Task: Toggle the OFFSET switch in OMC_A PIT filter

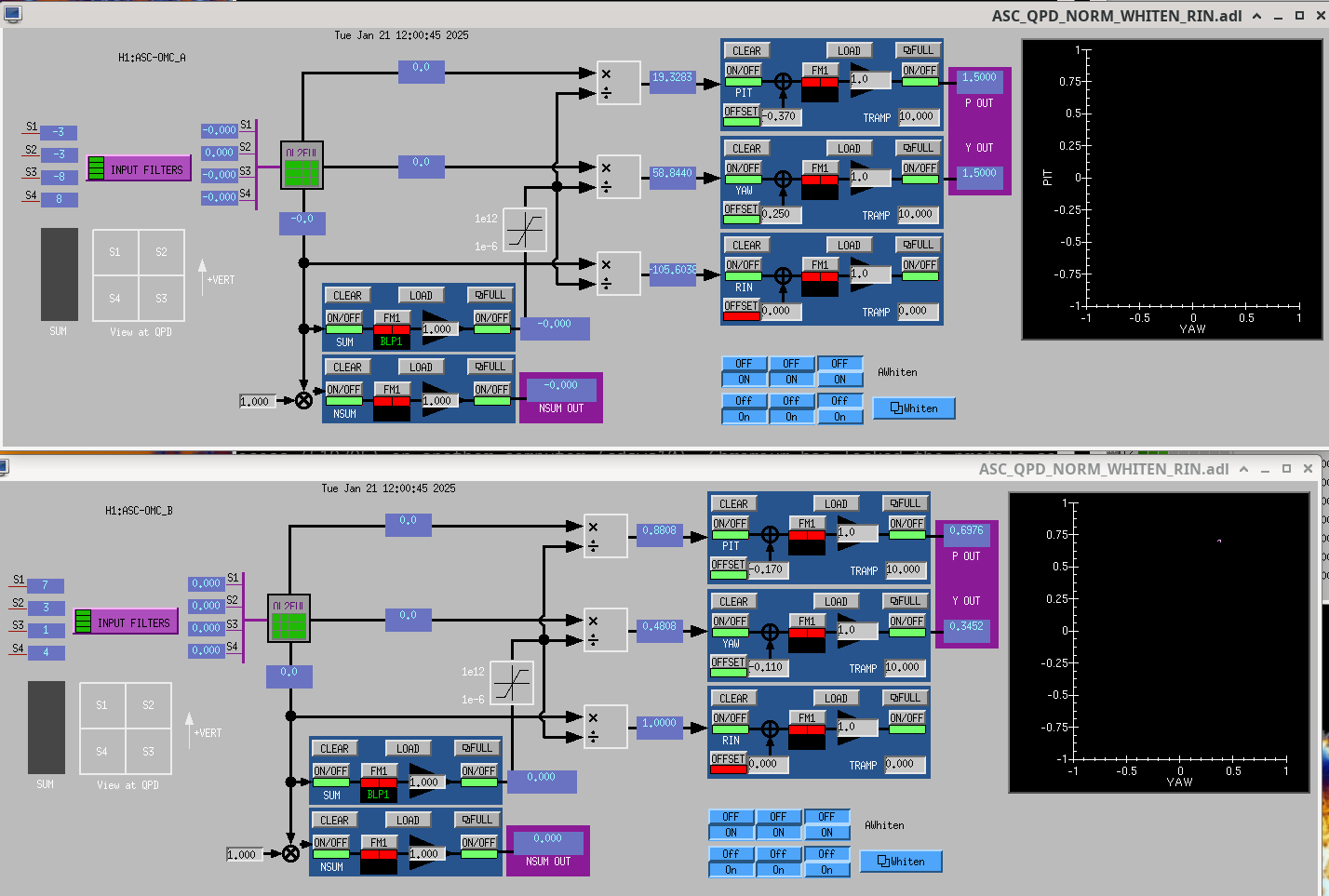Action: point(742,116)
